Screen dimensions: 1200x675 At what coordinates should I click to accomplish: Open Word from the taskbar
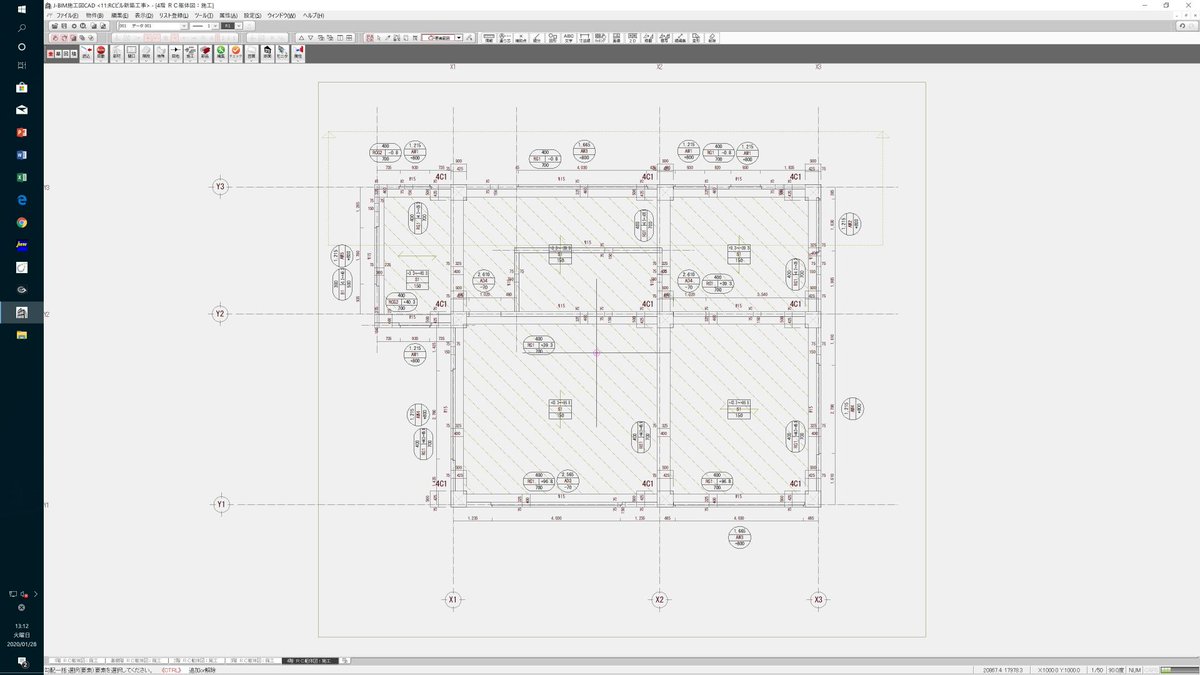(x=21, y=155)
